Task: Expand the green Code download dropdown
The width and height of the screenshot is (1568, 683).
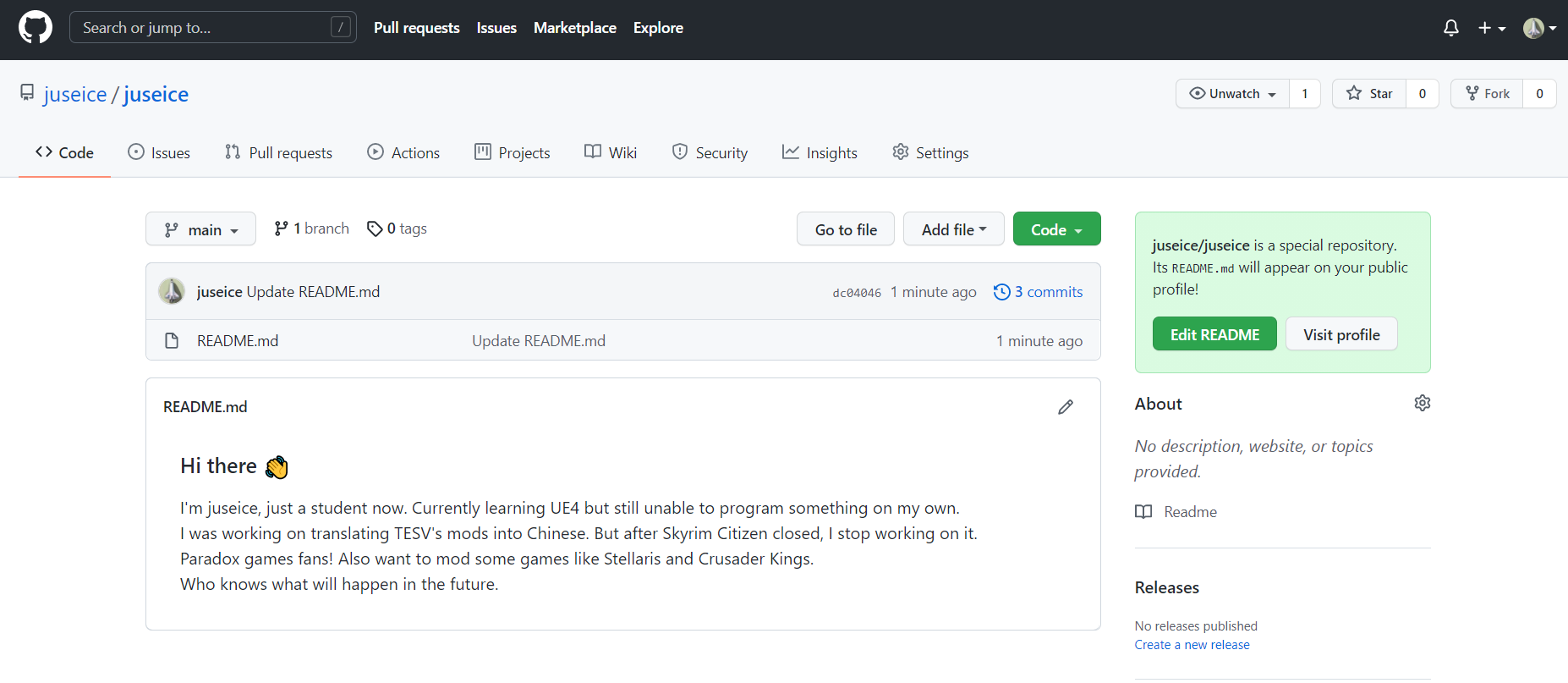Action: point(1057,229)
